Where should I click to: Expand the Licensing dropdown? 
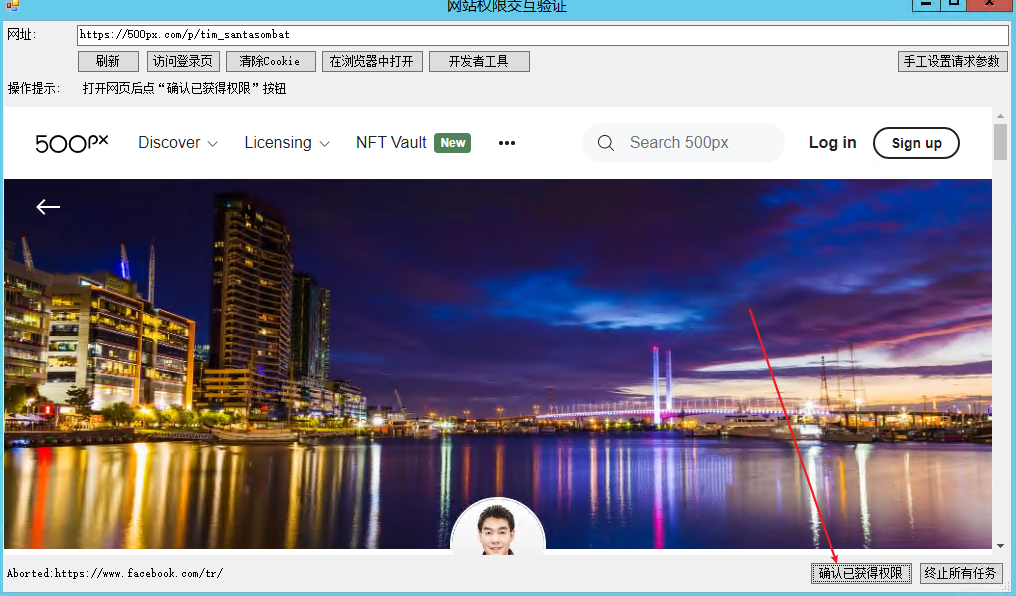[287, 143]
